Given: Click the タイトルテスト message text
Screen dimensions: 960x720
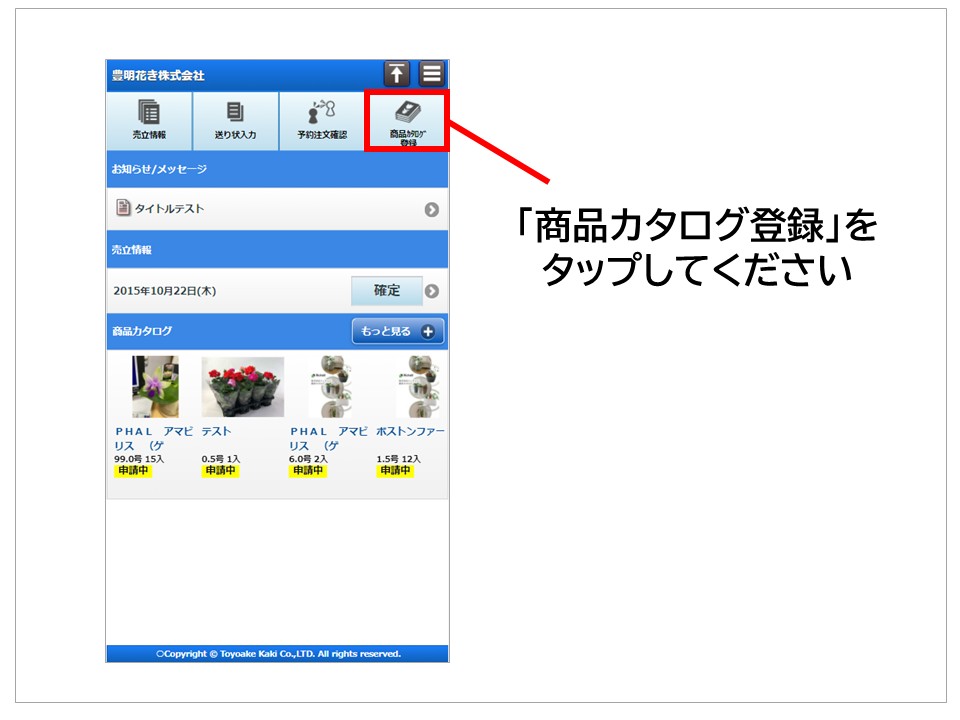Looking at the screenshot, I should pyautogui.click(x=169, y=210).
